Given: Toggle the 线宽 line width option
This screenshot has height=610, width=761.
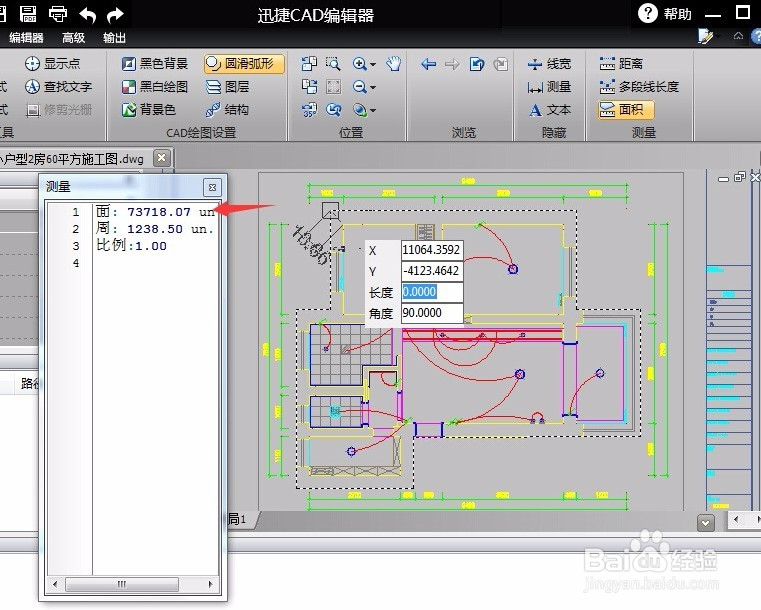Looking at the screenshot, I should point(549,64).
